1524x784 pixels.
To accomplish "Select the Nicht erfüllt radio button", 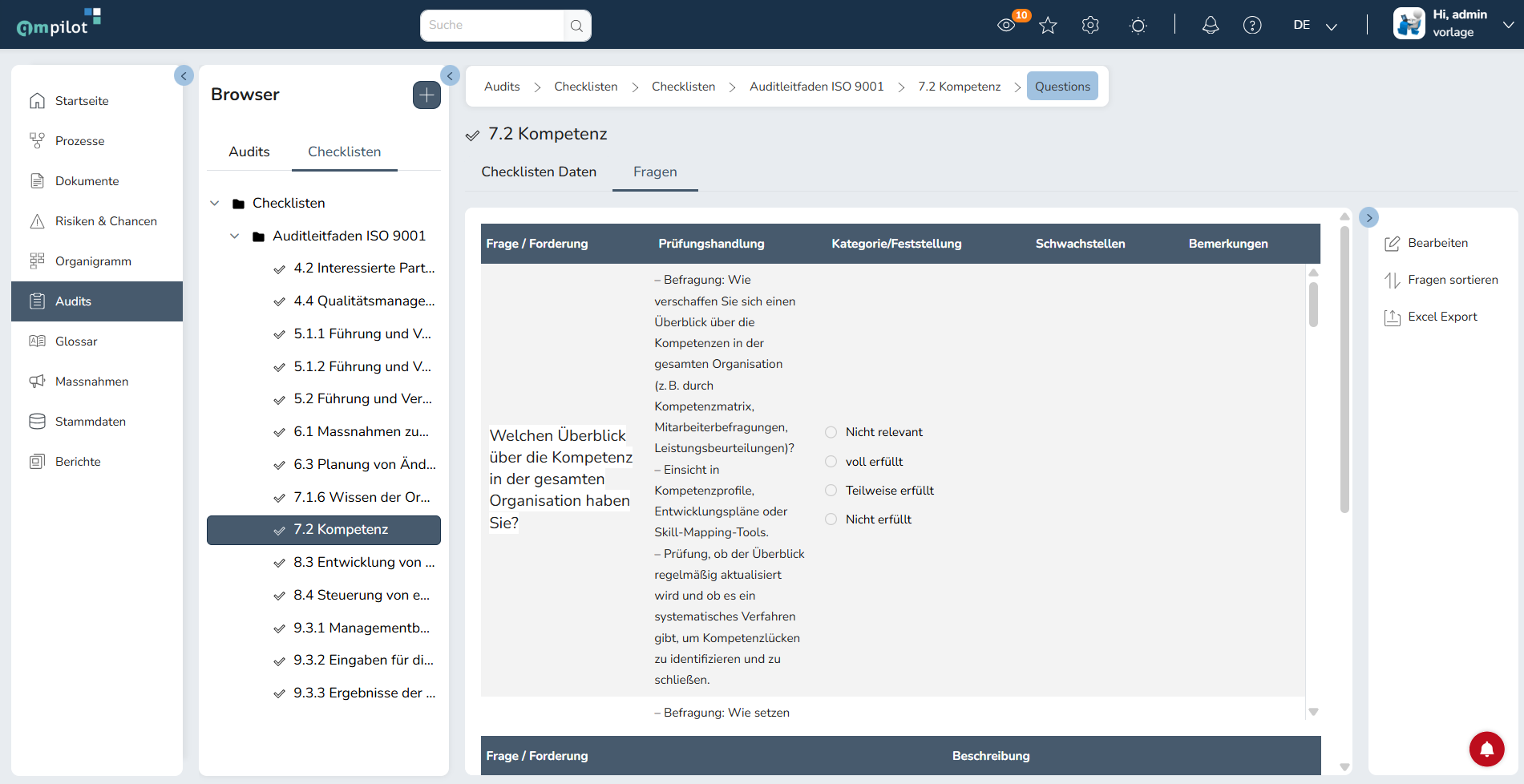I will click(831, 519).
